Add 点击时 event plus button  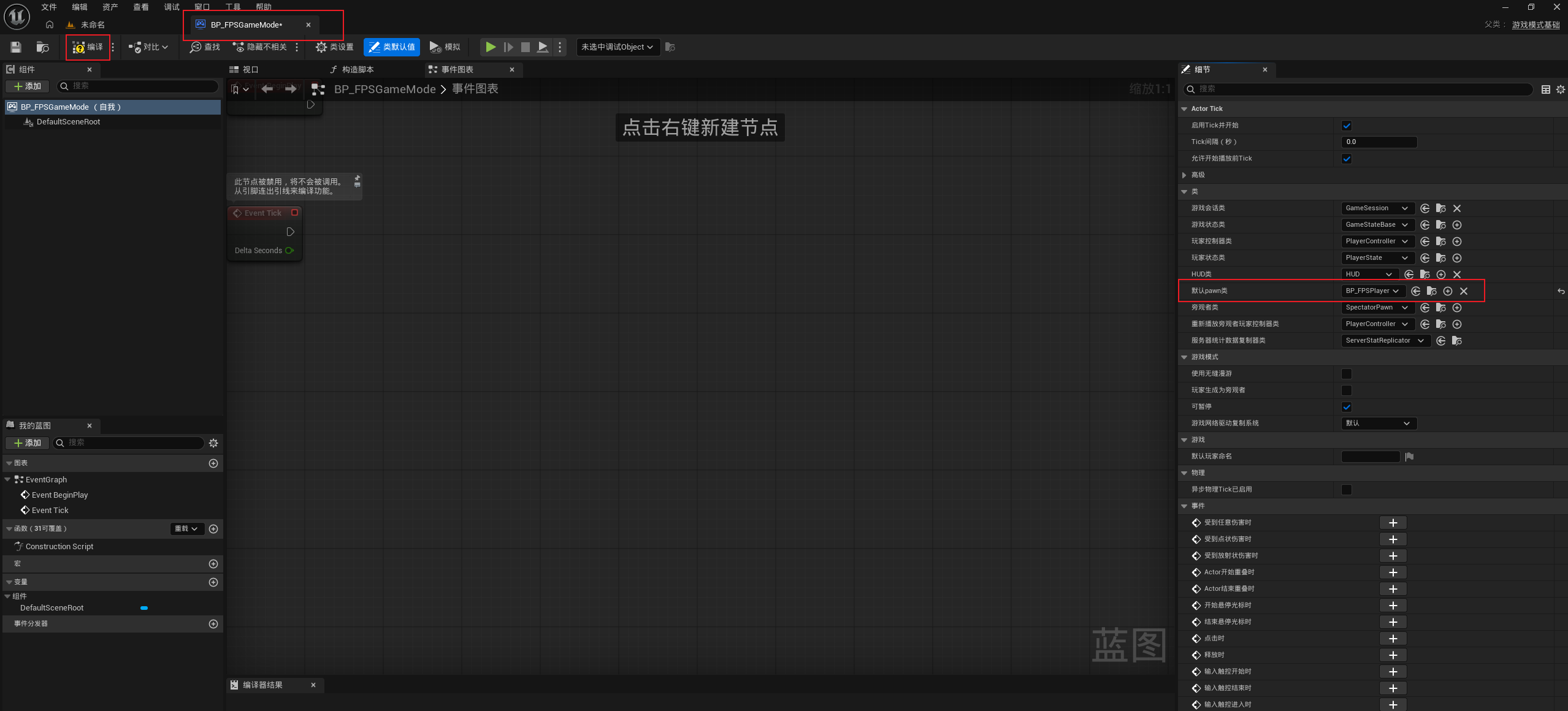point(1393,639)
